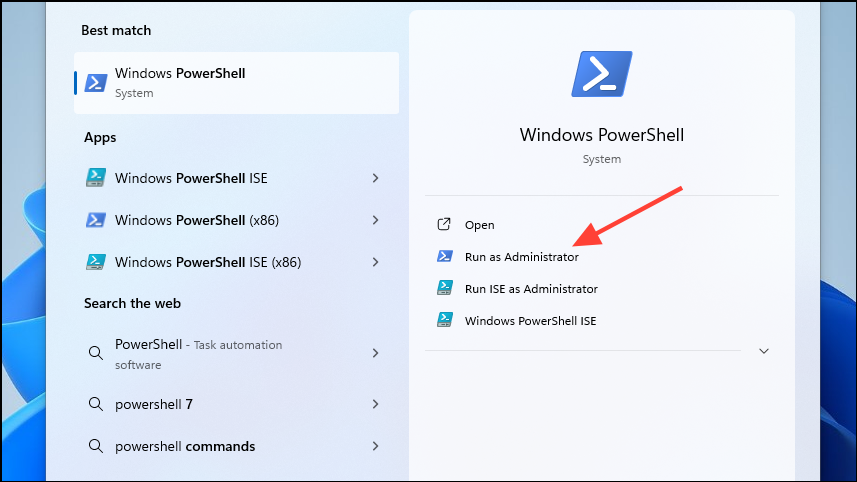
Task: Click search icon beside PowerShell task automation
Action: coord(96,353)
